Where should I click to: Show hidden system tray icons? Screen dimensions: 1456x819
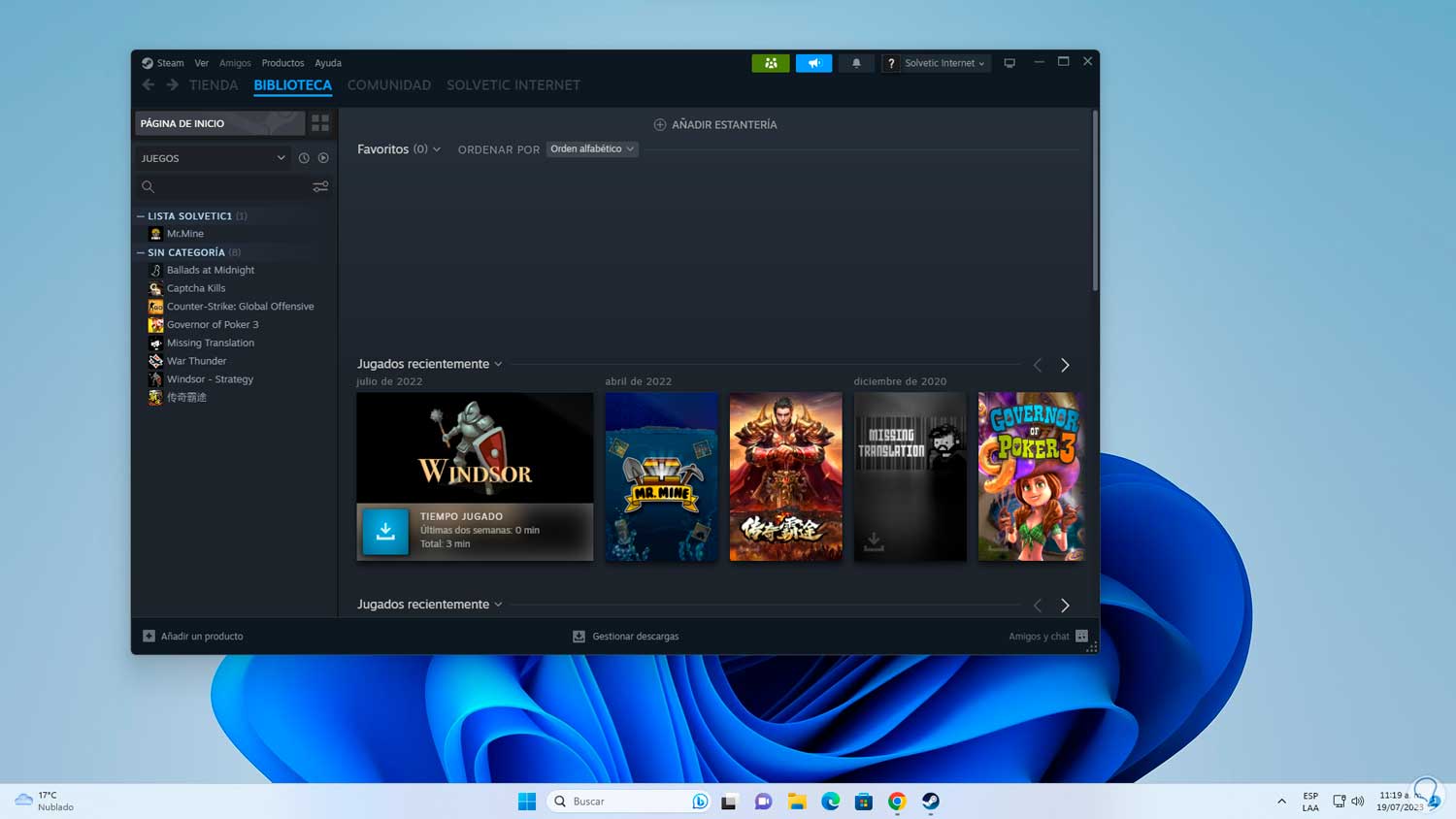1281,802
